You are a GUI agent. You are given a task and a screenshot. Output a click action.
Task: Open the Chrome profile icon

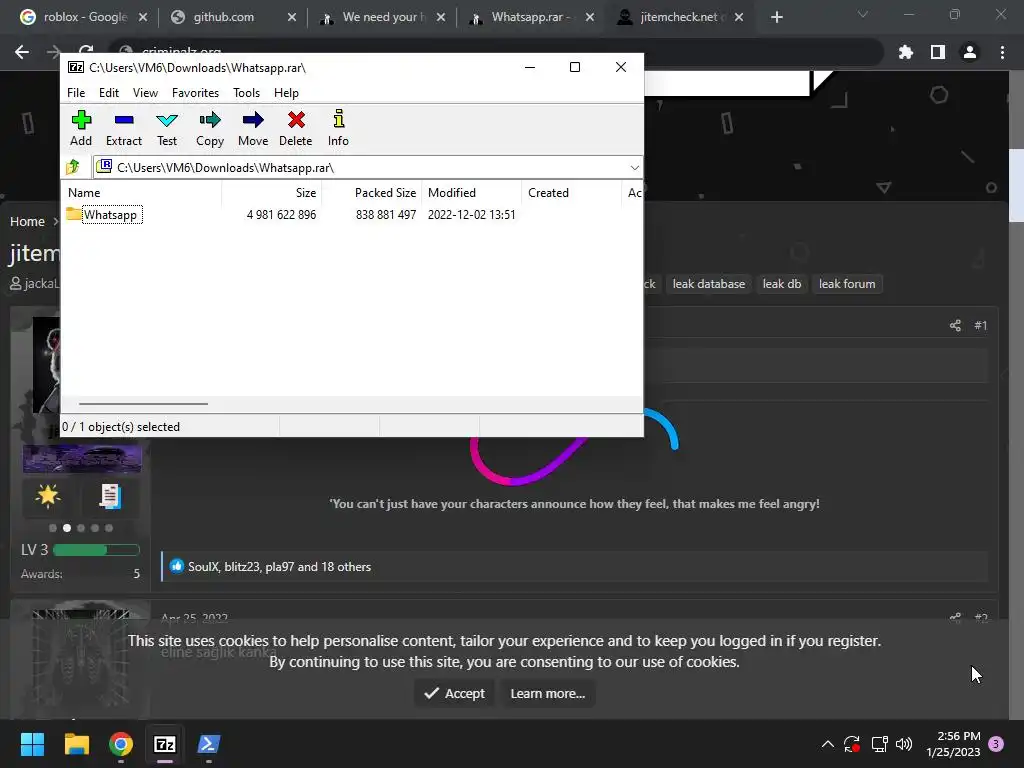coord(970,52)
